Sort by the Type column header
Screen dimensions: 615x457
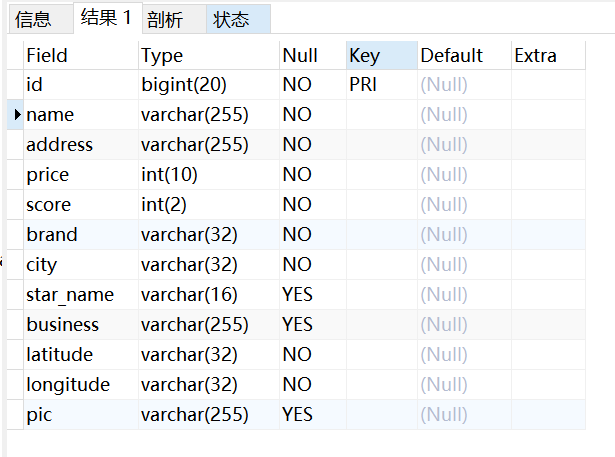209,55
